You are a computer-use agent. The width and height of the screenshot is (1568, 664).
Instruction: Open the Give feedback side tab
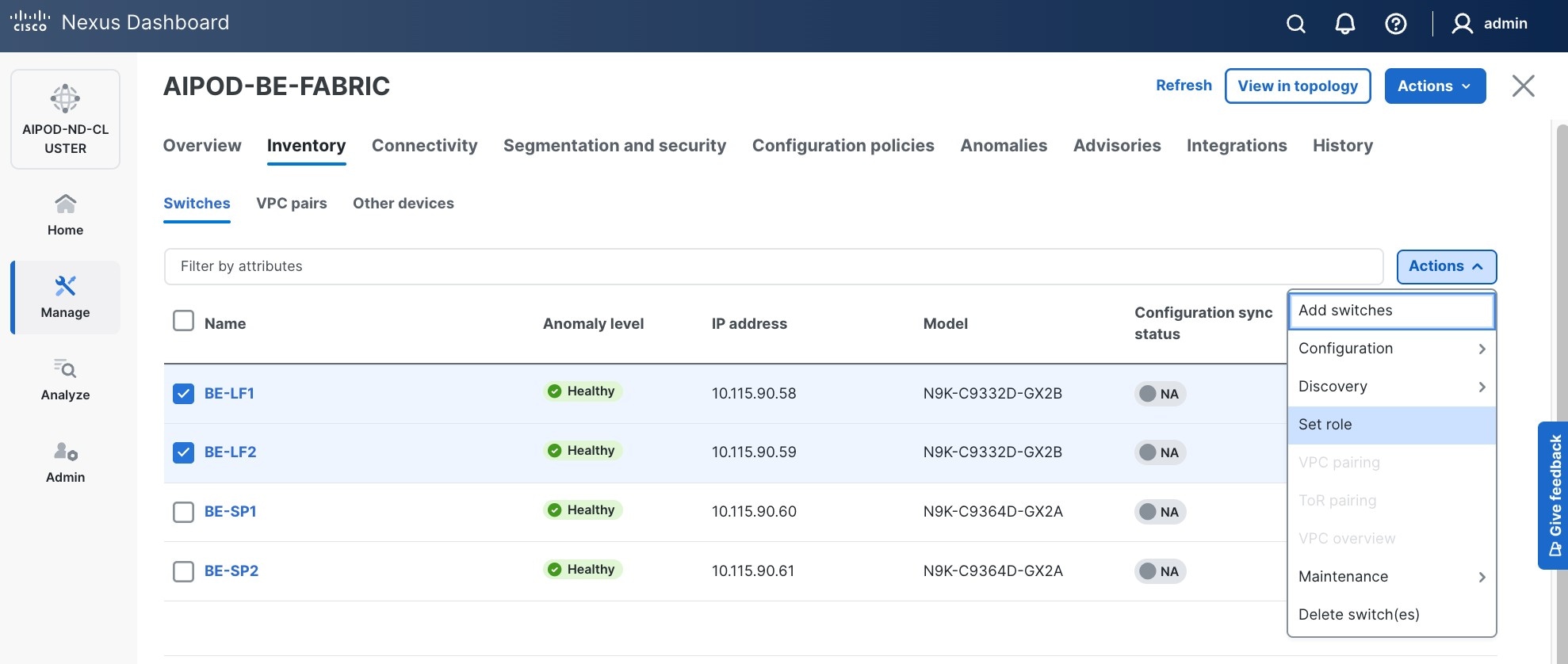(1553, 495)
